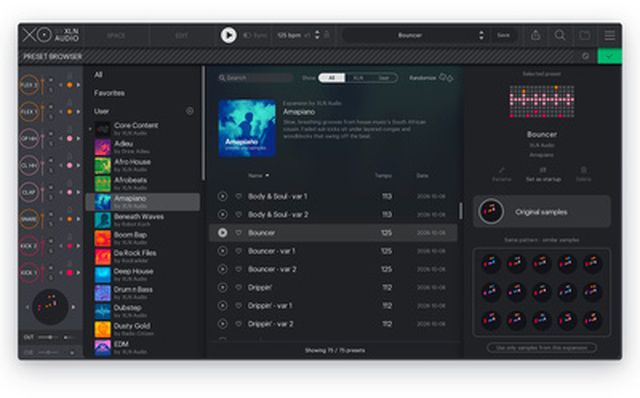Select the Deep House expansion
This screenshot has height=398, width=640.
[x=142, y=275]
